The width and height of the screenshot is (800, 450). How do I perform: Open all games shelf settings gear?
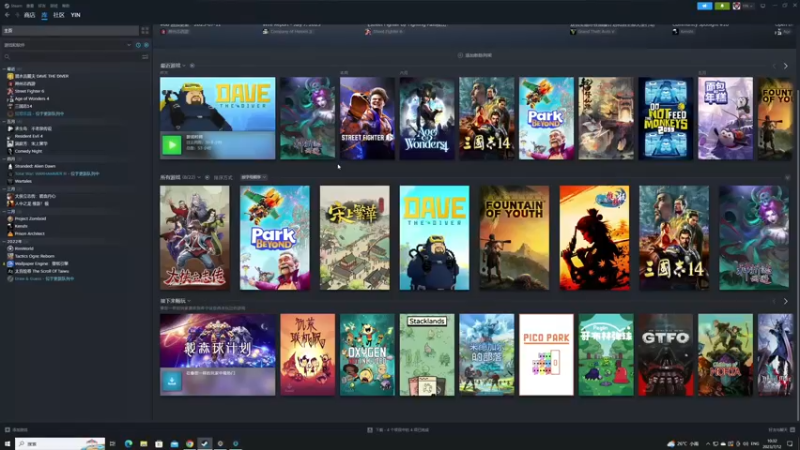coord(207,178)
